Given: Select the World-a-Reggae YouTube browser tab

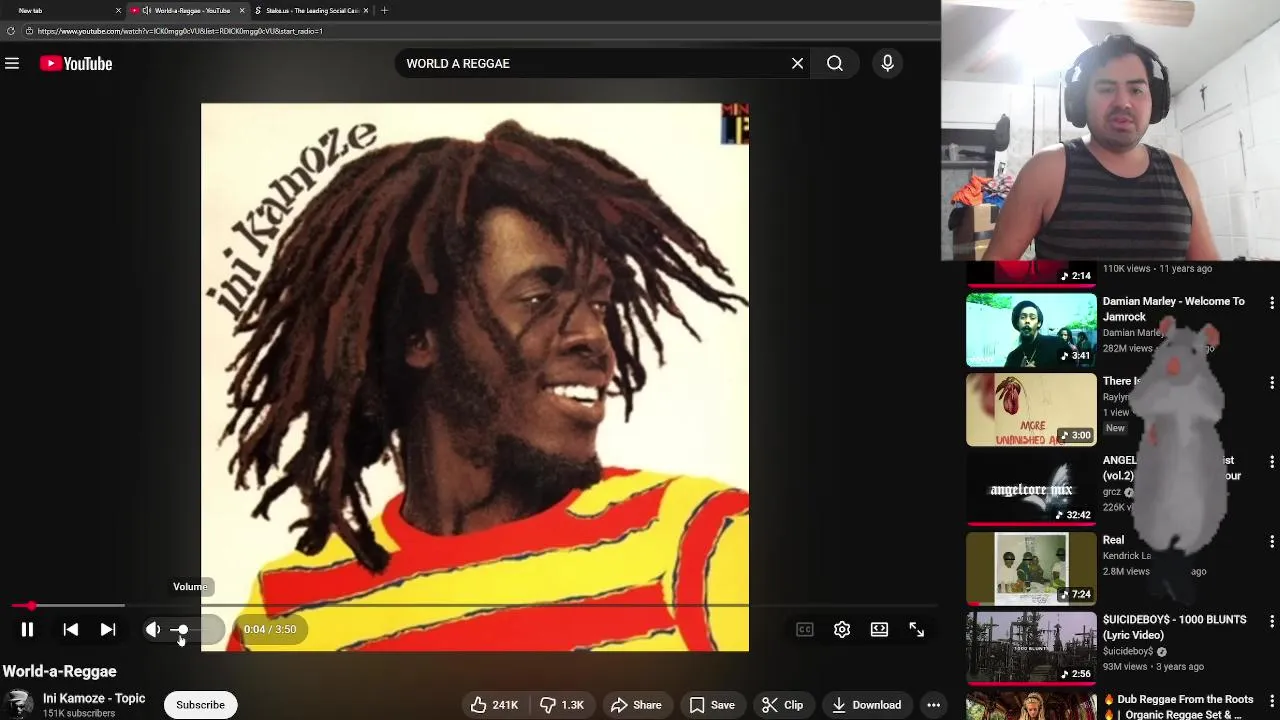Looking at the screenshot, I should click(187, 10).
